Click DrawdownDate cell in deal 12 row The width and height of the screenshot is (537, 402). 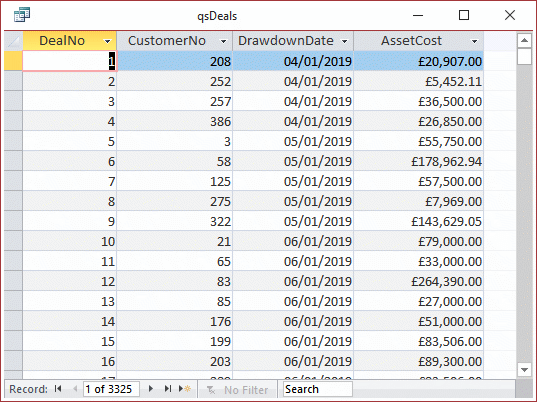pyautogui.click(x=293, y=281)
